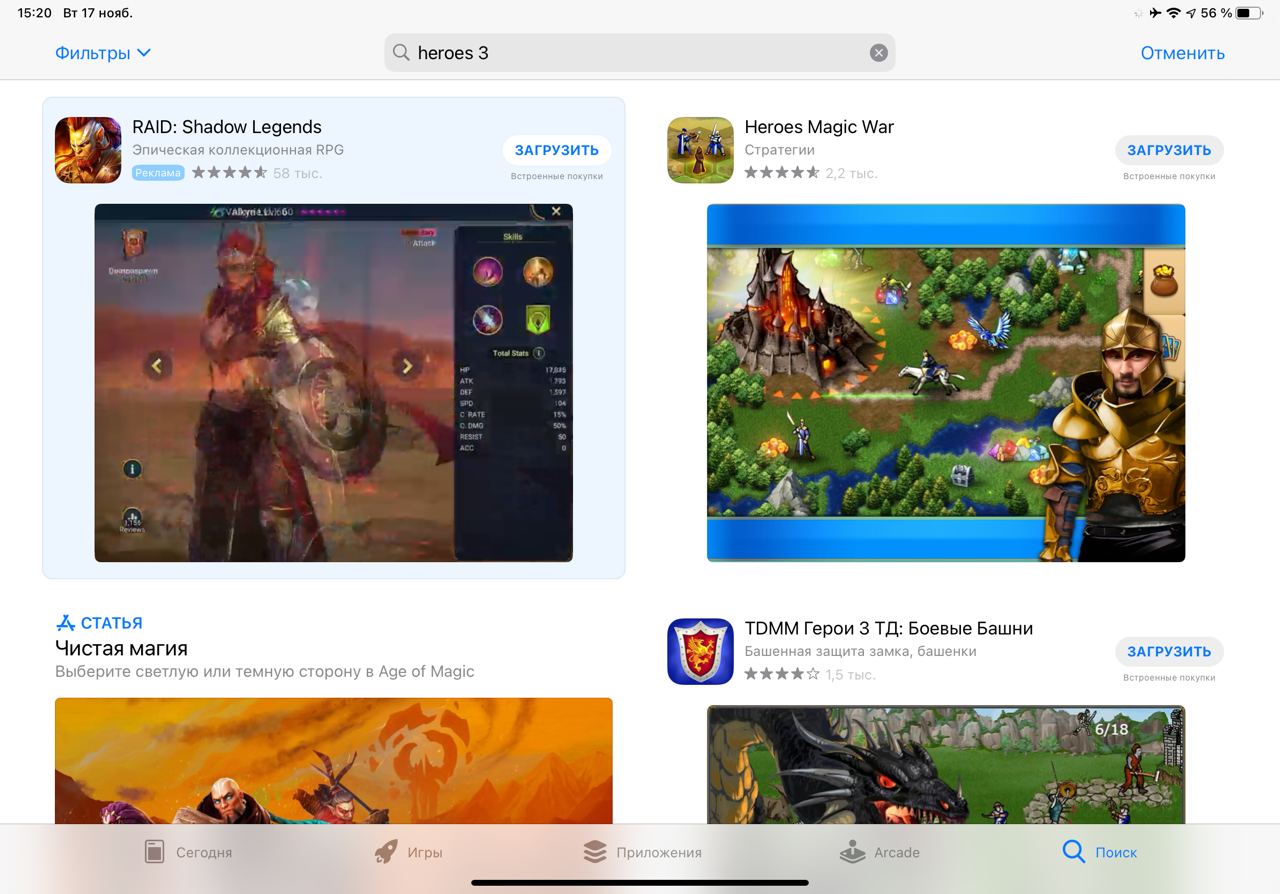1280x894 pixels.
Task: Switch to the Arcade tab
Action: [880, 853]
